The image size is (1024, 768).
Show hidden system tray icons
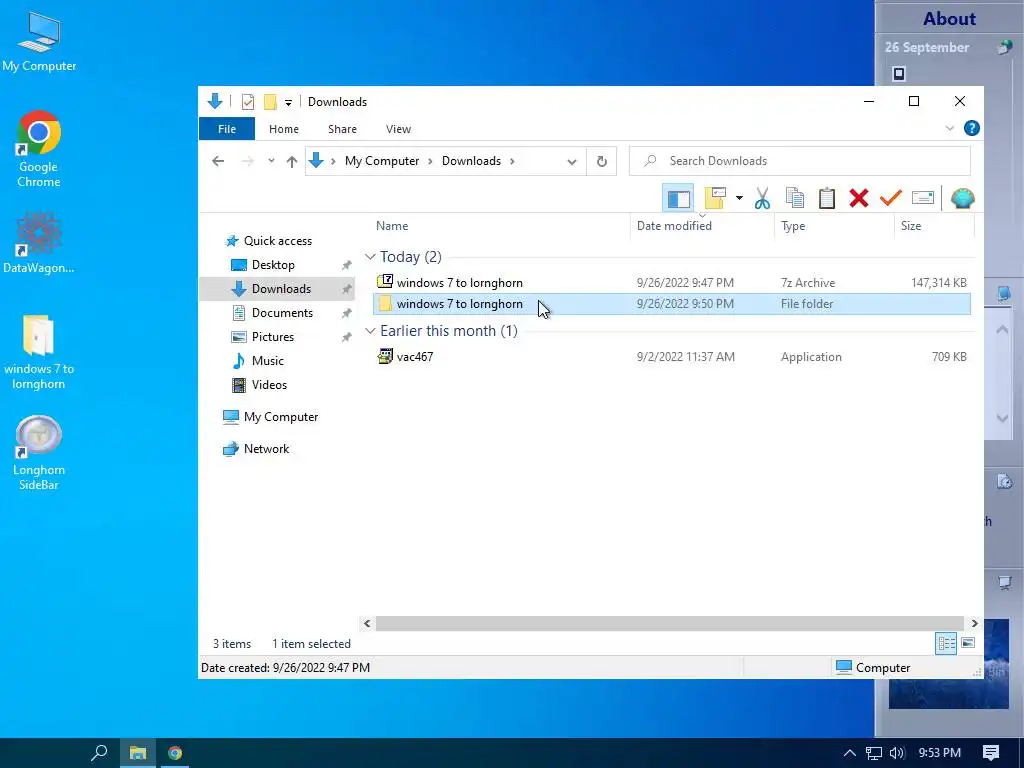(x=850, y=753)
